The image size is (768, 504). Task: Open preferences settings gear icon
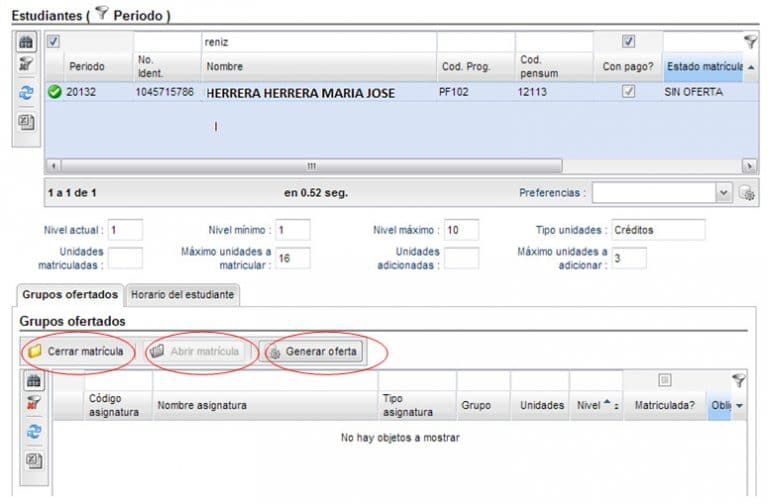(746, 193)
